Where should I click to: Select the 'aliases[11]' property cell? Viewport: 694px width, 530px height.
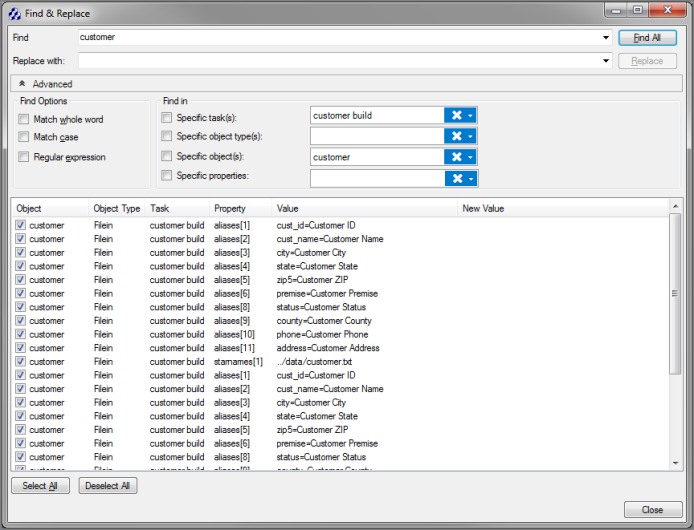pyautogui.click(x=234, y=348)
